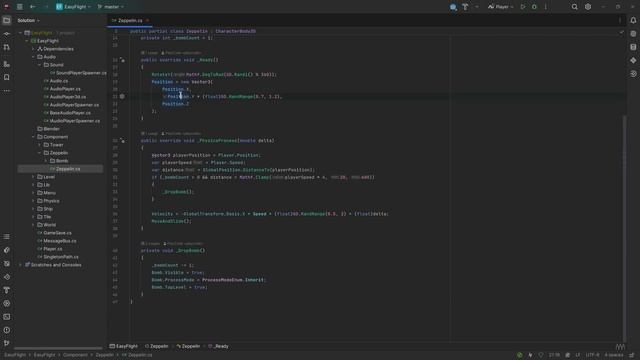Image resolution: width=640 pixels, height=360 pixels.
Task: Open Search Everywhere magnifier
Action: [574, 7]
